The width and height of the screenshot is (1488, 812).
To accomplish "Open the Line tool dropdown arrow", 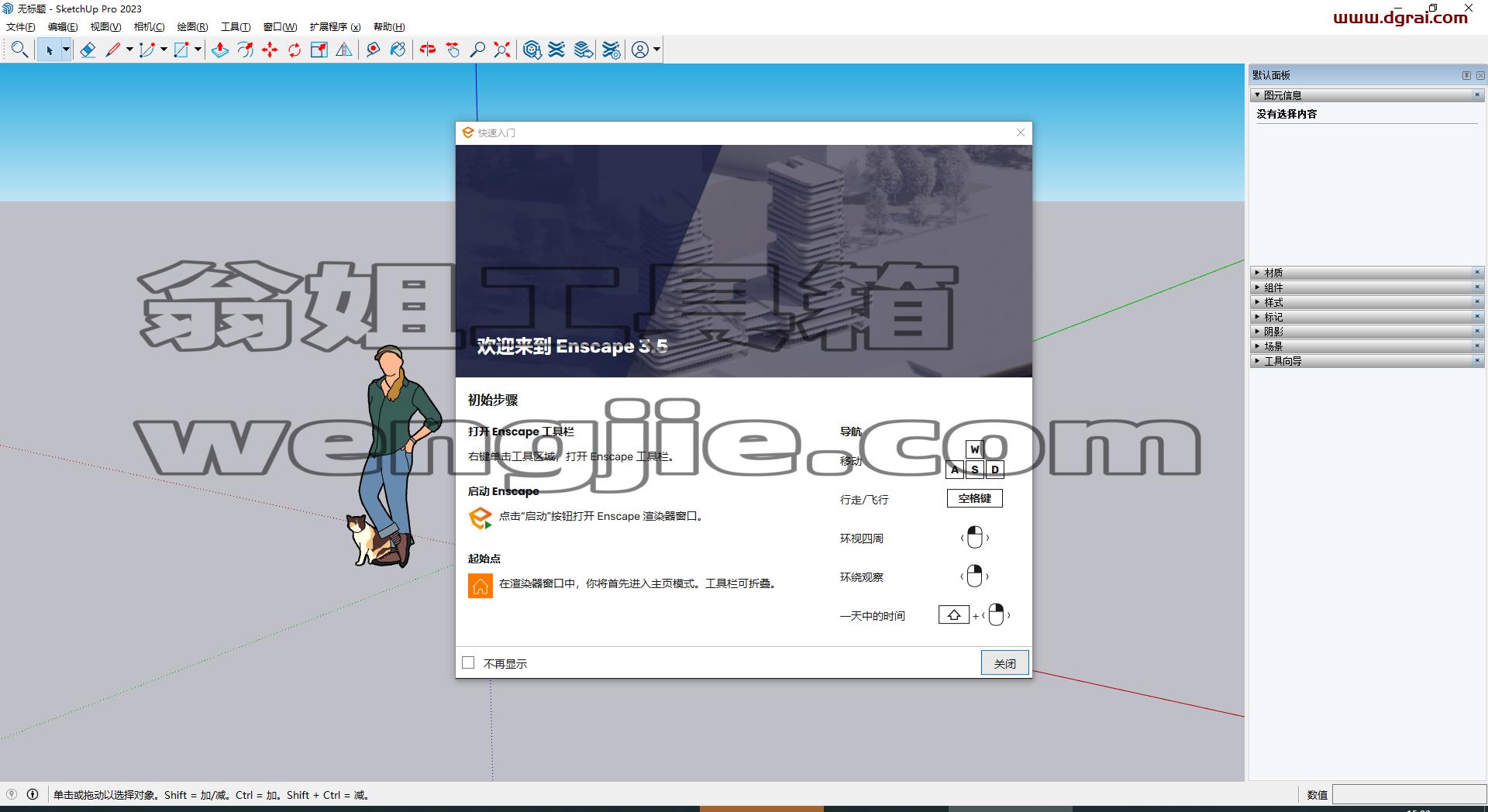I will [x=129, y=50].
